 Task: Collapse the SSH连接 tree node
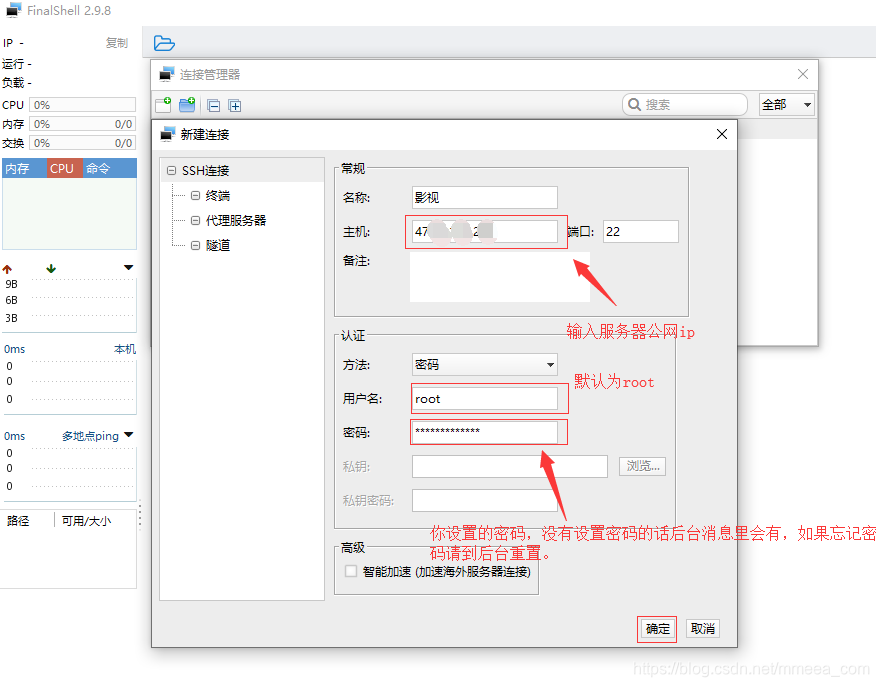(172, 171)
